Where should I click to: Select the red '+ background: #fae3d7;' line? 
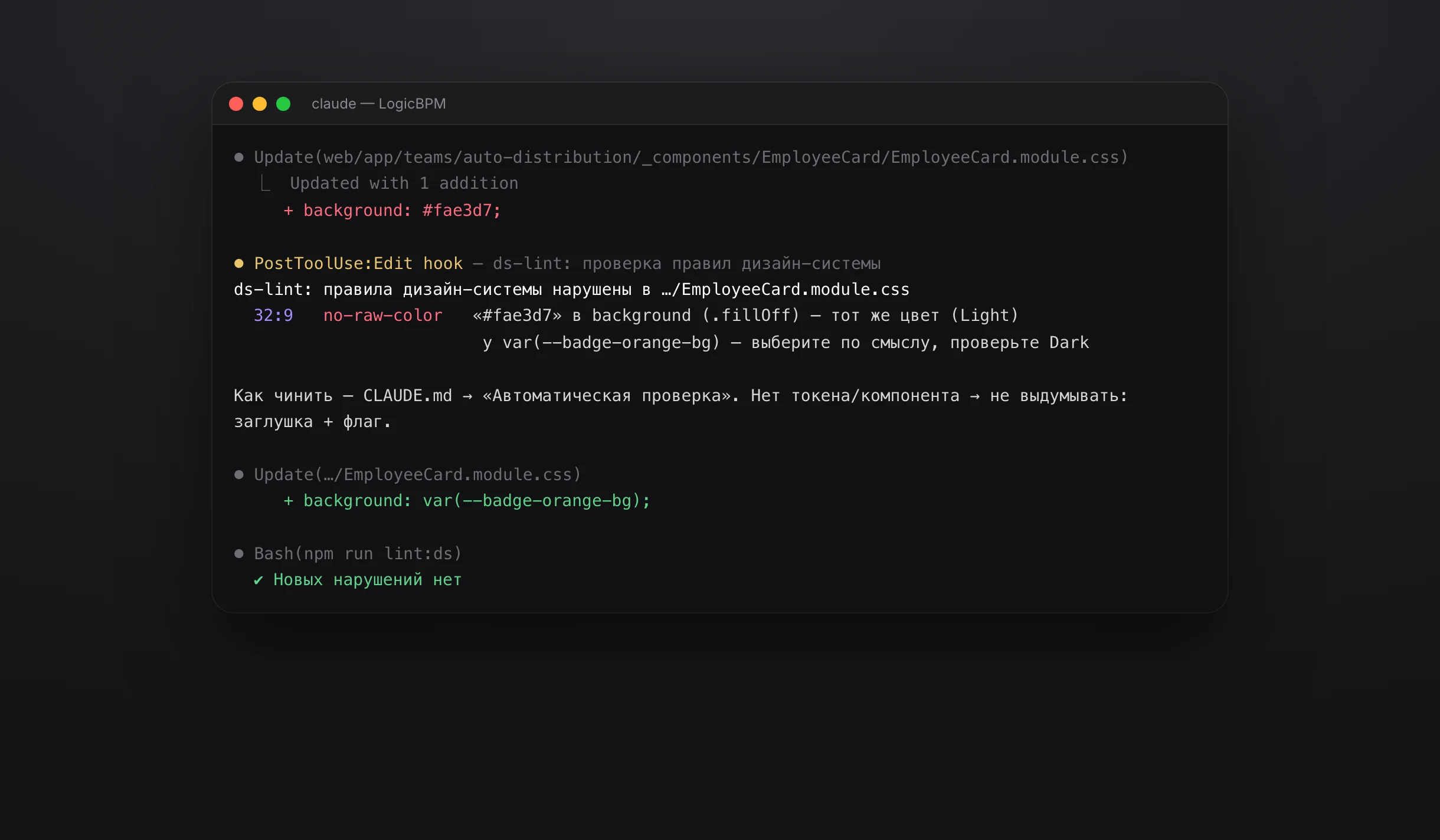pos(392,211)
